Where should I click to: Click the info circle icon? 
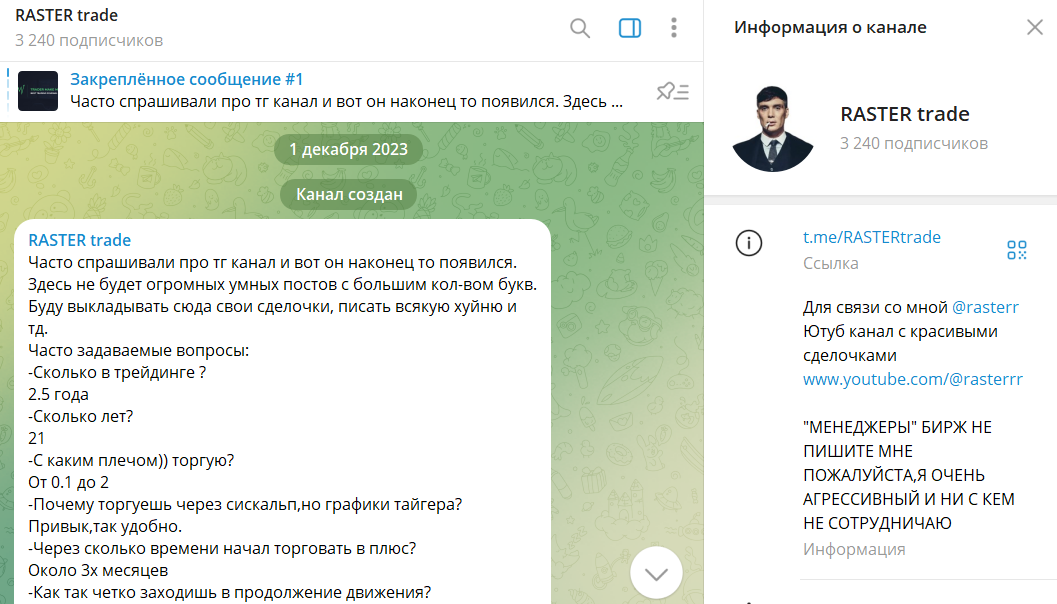(748, 243)
